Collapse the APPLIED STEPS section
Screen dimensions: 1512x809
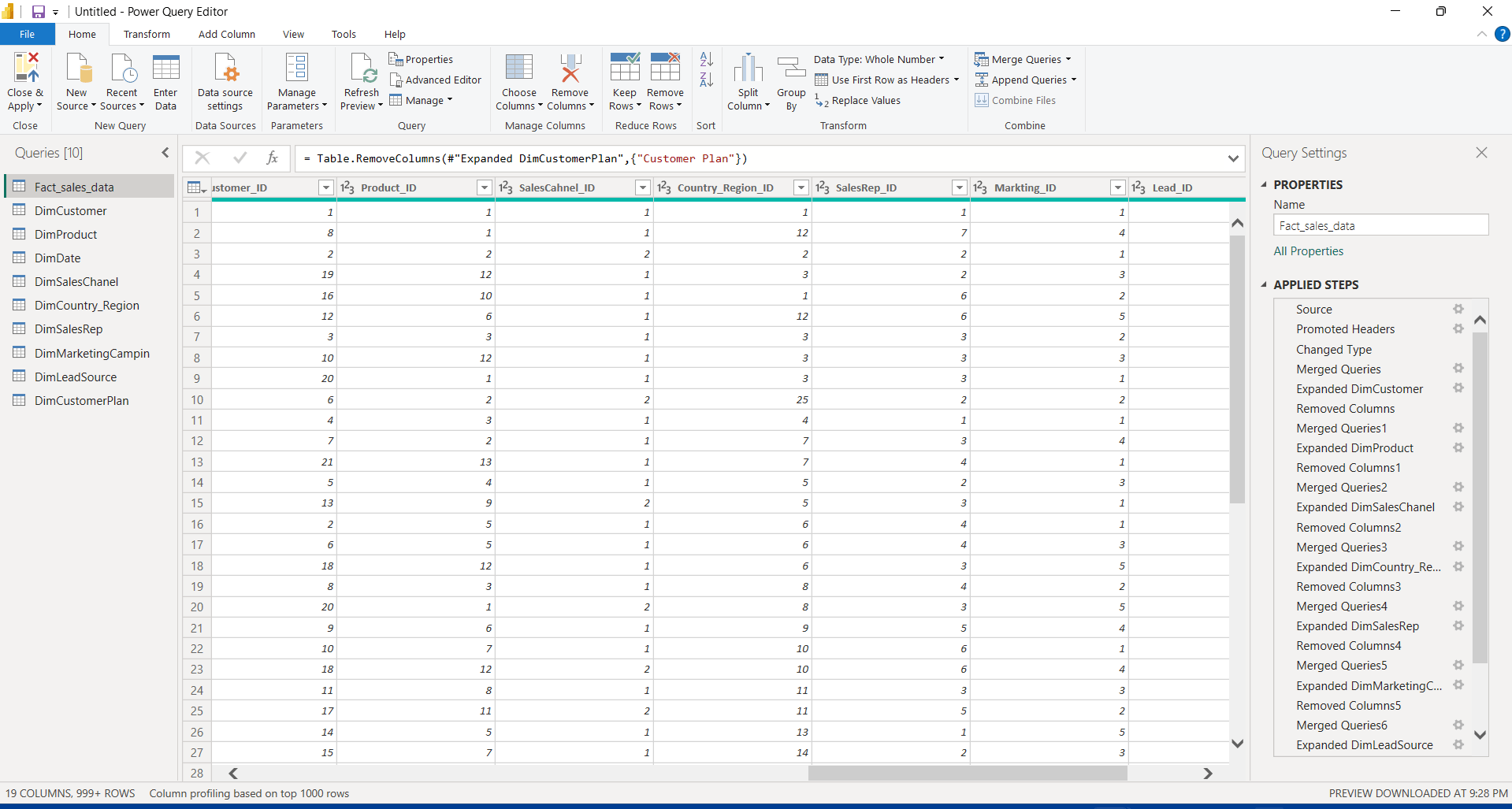click(x=1264, y=284)
